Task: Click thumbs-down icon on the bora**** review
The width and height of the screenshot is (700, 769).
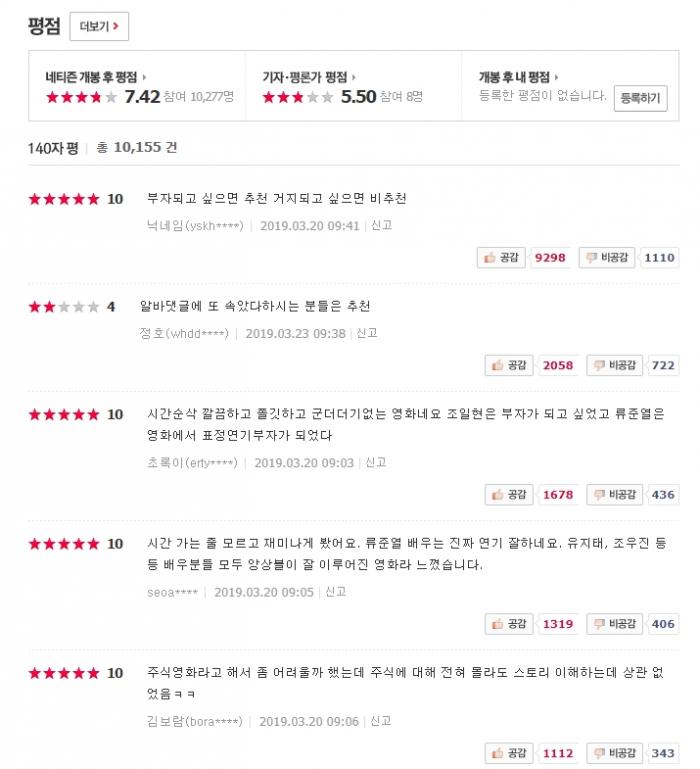Action: click(600, 753)
